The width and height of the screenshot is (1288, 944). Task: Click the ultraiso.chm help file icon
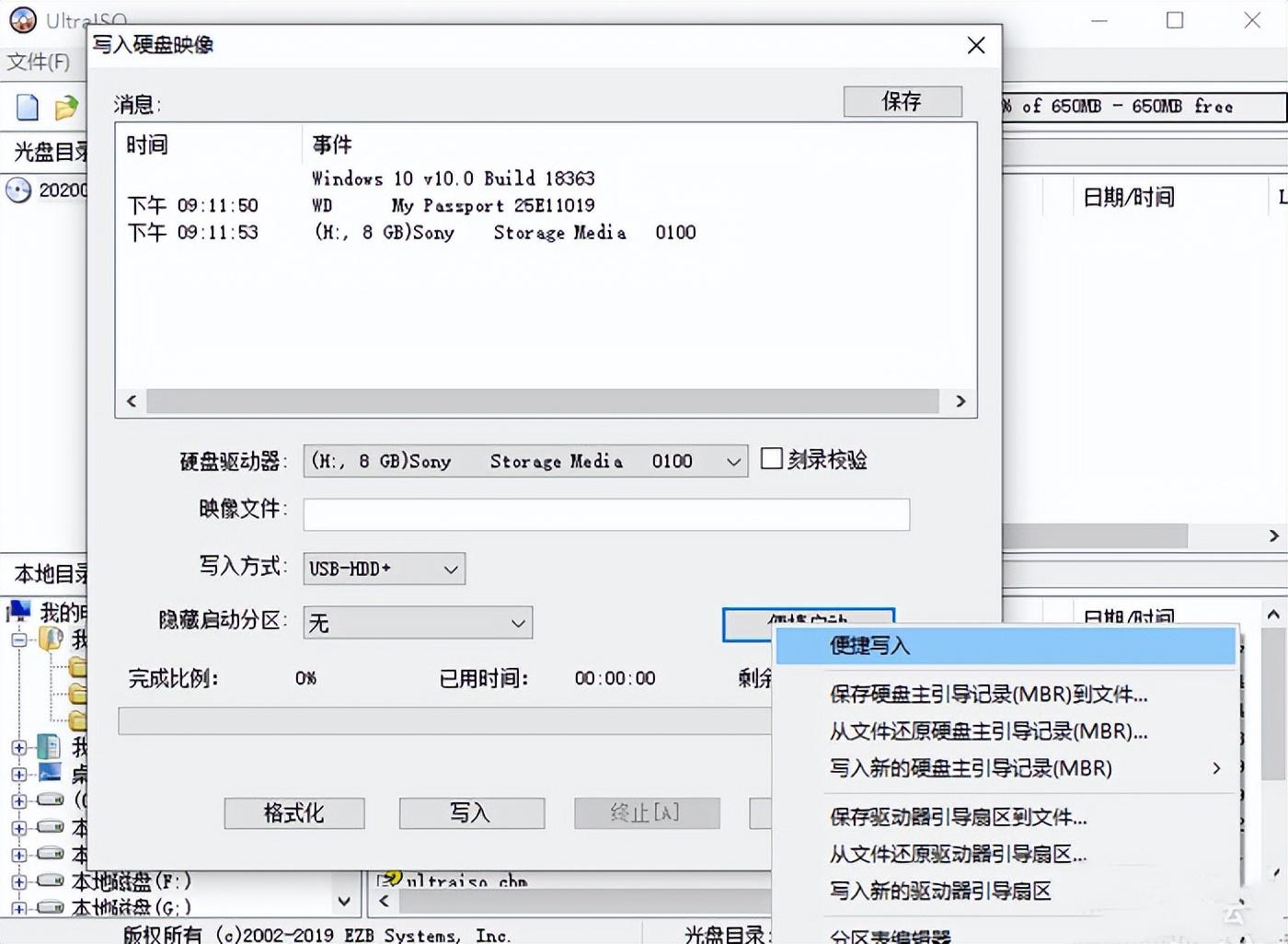coord(390,880)
